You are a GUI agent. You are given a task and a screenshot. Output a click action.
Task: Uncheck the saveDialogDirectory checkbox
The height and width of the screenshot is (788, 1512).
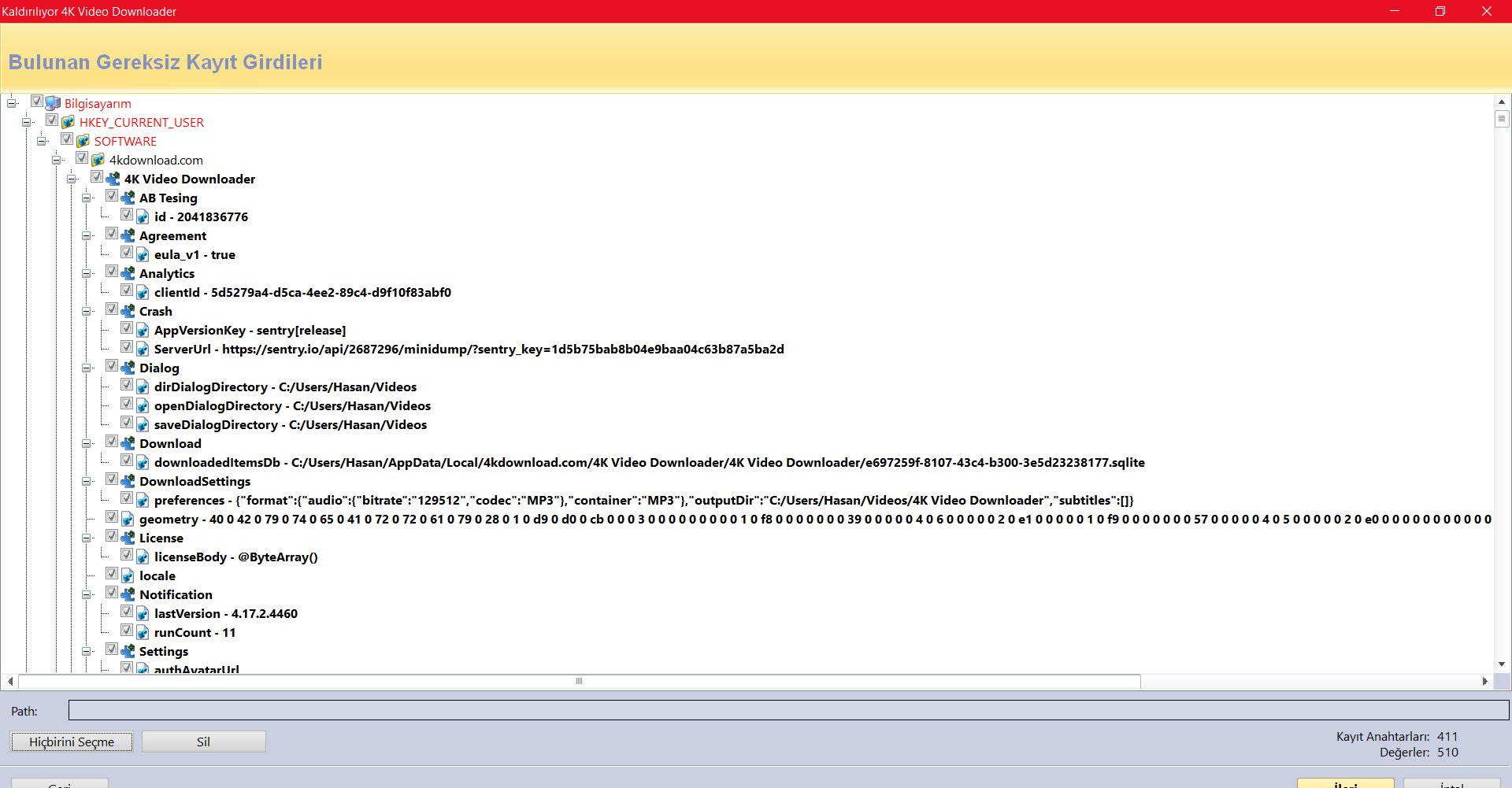coord(127,422)
